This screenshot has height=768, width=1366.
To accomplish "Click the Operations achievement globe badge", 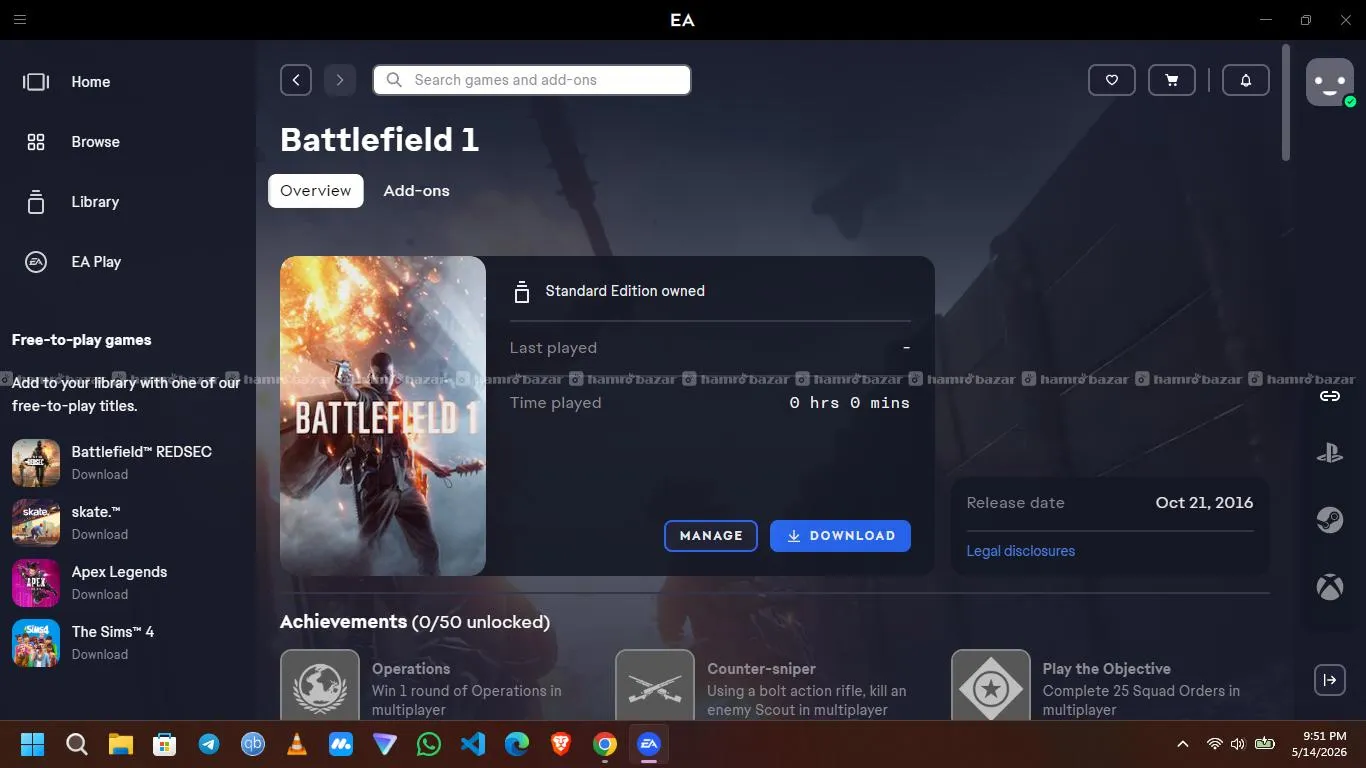I will (x=320, y=685).
